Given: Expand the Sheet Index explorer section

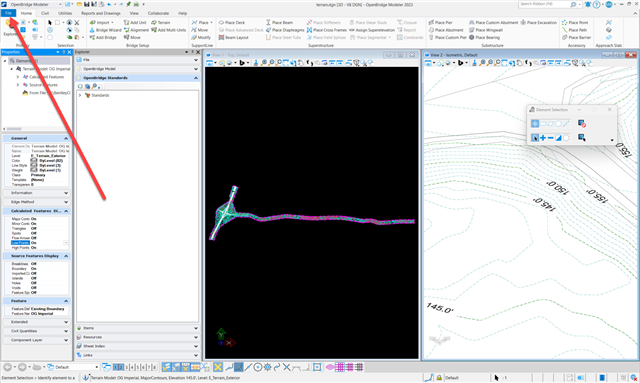Looking at the screenshot, I should [138, 346].
